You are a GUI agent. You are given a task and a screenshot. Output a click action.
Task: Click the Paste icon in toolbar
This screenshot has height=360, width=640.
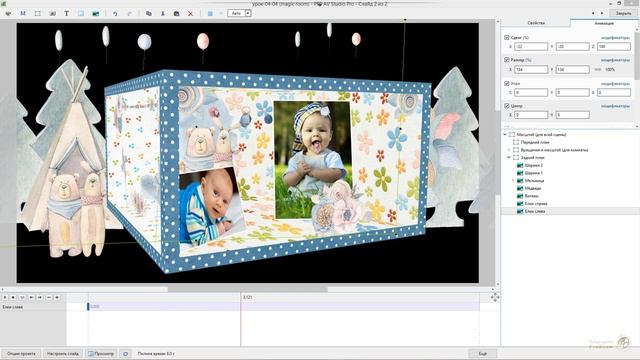coord(176,13)
